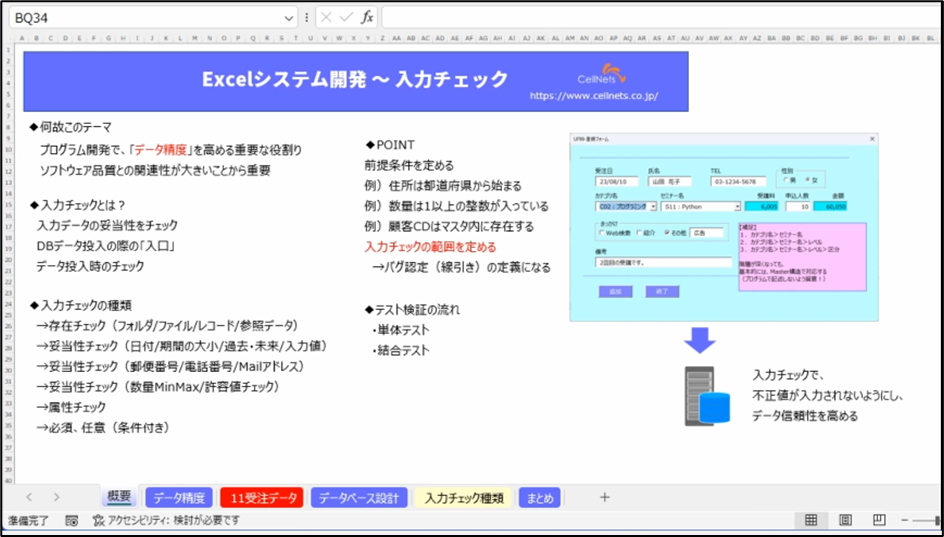The width and height of the screenshot is (944, 537).
Task: Switch to Page Layout view icon
Action: 845,520
